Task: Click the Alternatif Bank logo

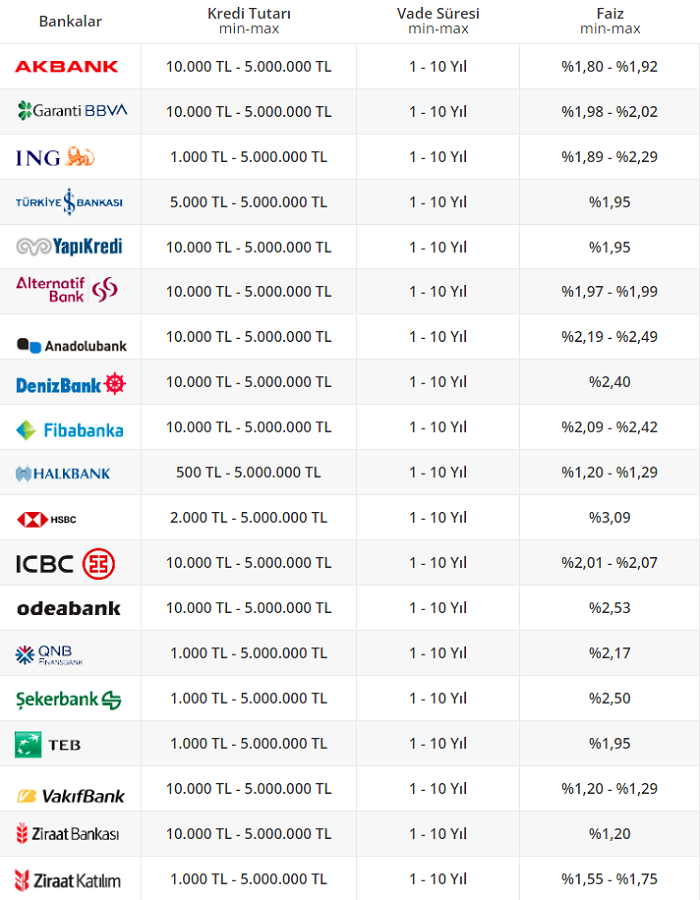Action: point(67,290)
